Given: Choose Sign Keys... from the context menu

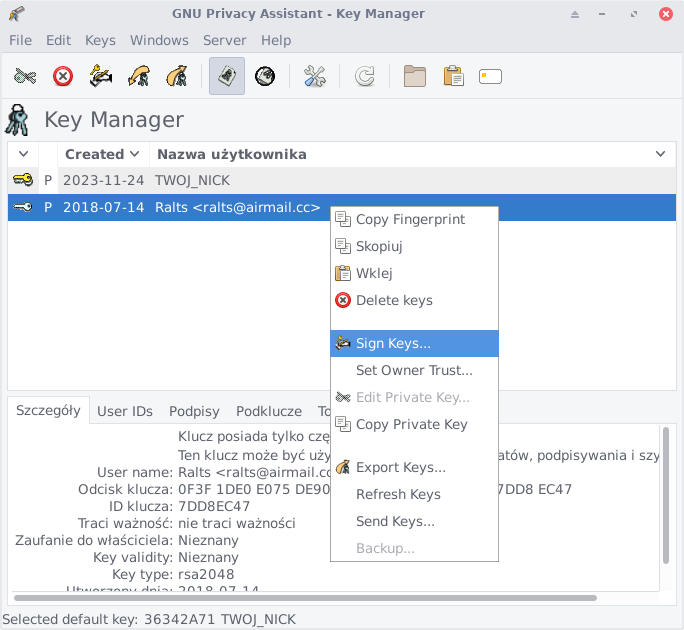Looking at the screenshot, I should 393,343.
